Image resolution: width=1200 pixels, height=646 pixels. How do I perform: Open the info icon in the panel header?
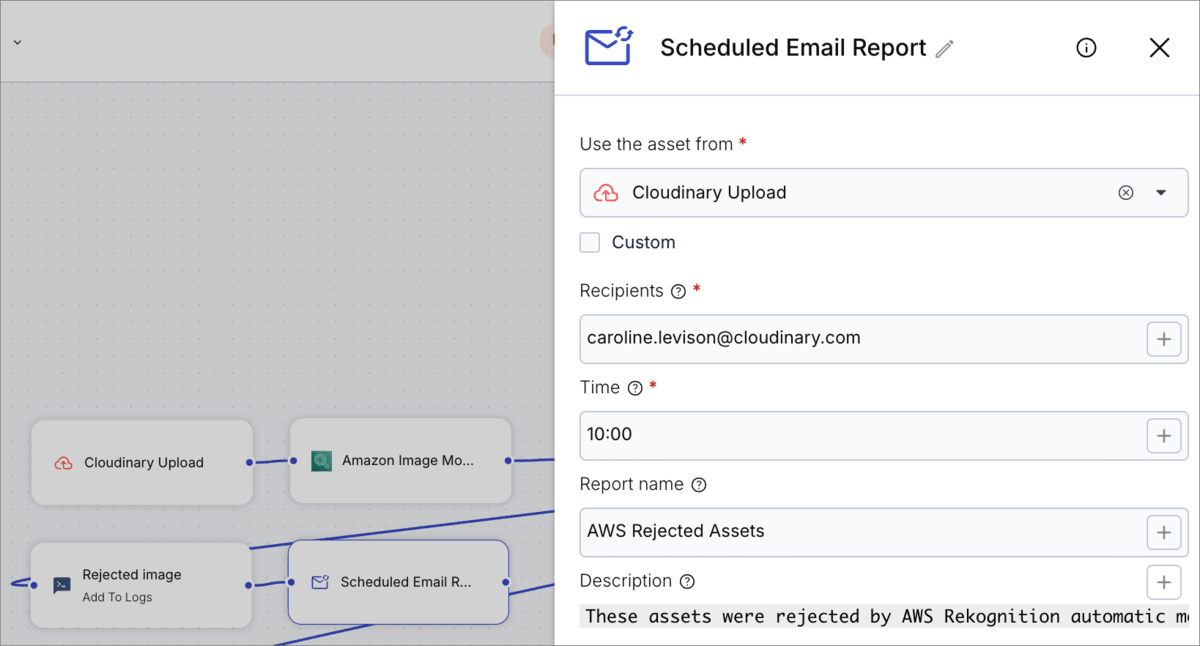pyautogui.click(x=1086, y=47)
